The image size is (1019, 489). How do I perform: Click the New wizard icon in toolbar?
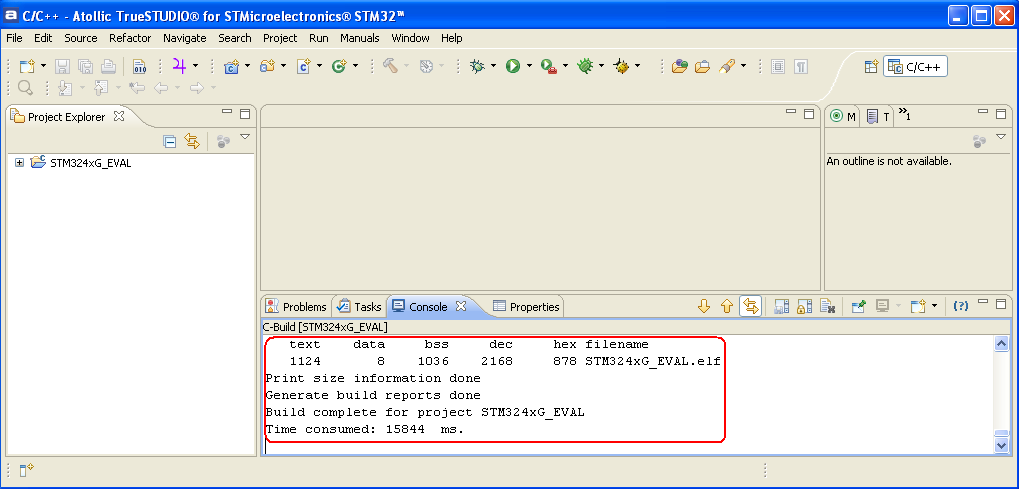[27, 66]
